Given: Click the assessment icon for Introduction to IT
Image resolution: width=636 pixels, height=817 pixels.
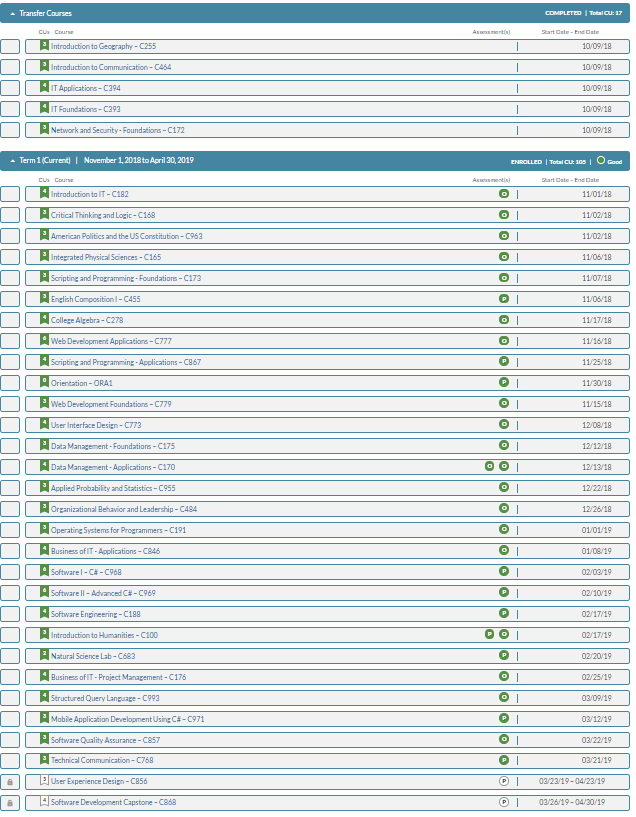Looking at the screenshot, I should [504, 194].
